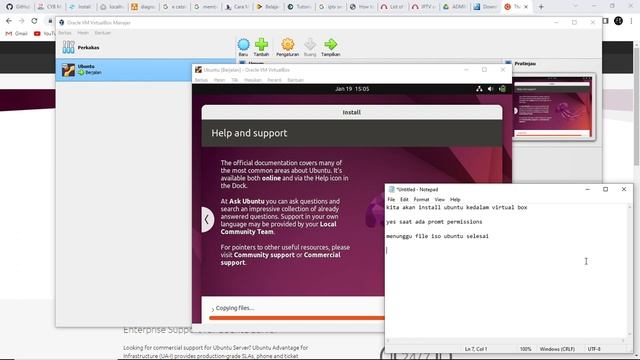This screenshot has width=640, height=360.
Task: Click Notepad vertical scrollbar up arrow
Action: pyautogui.click(x=630, y=207)
